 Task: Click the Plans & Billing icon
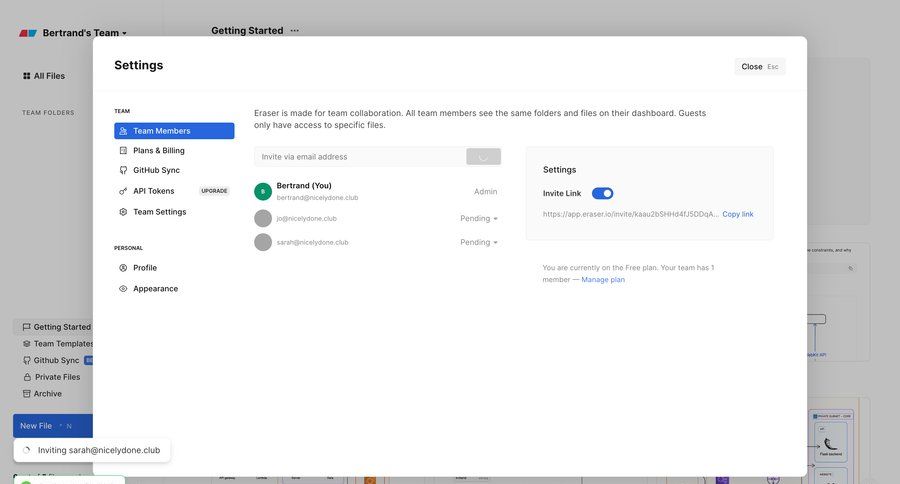[123, 150]
